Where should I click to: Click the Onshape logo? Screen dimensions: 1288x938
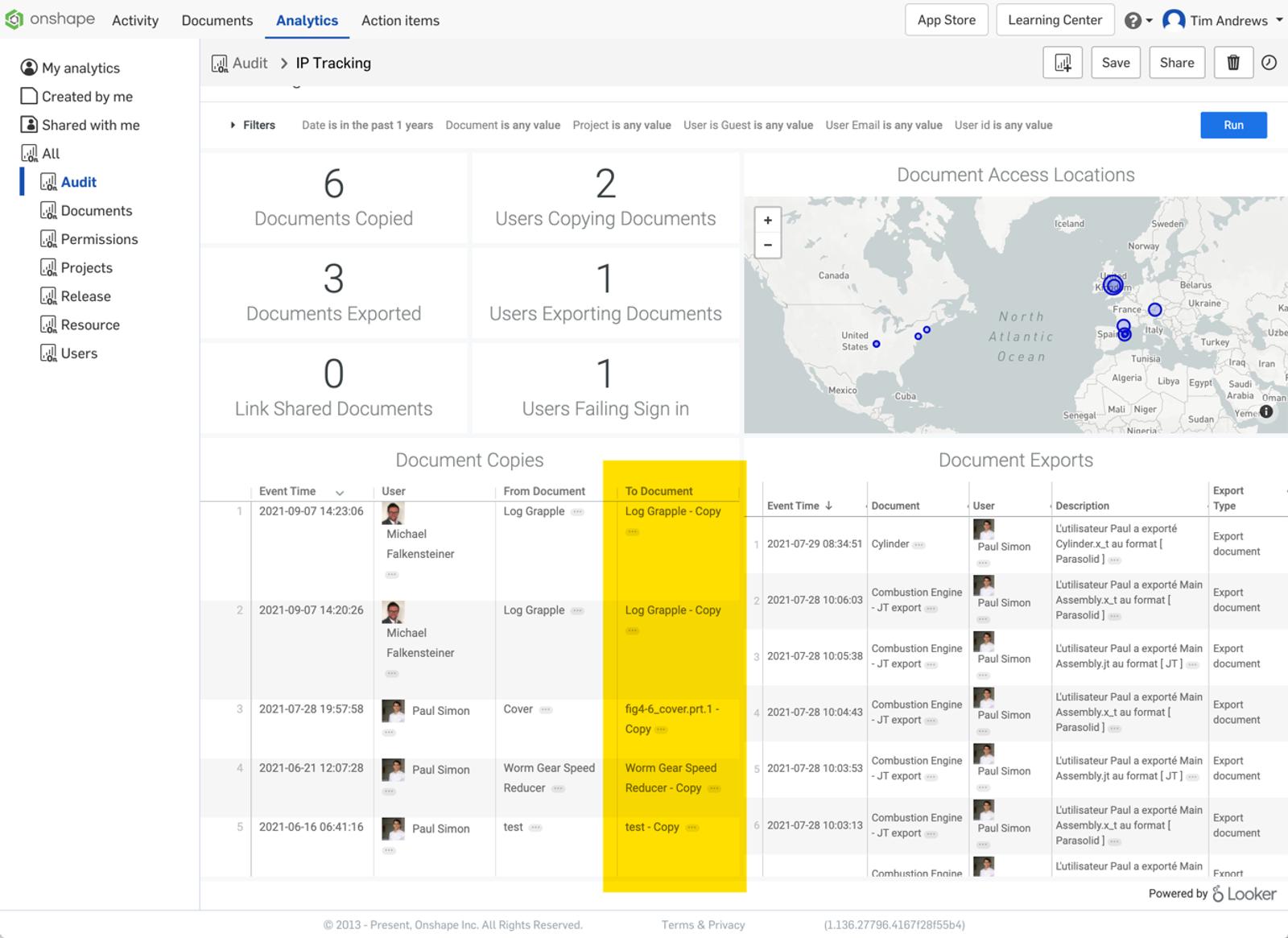[50, 19]
